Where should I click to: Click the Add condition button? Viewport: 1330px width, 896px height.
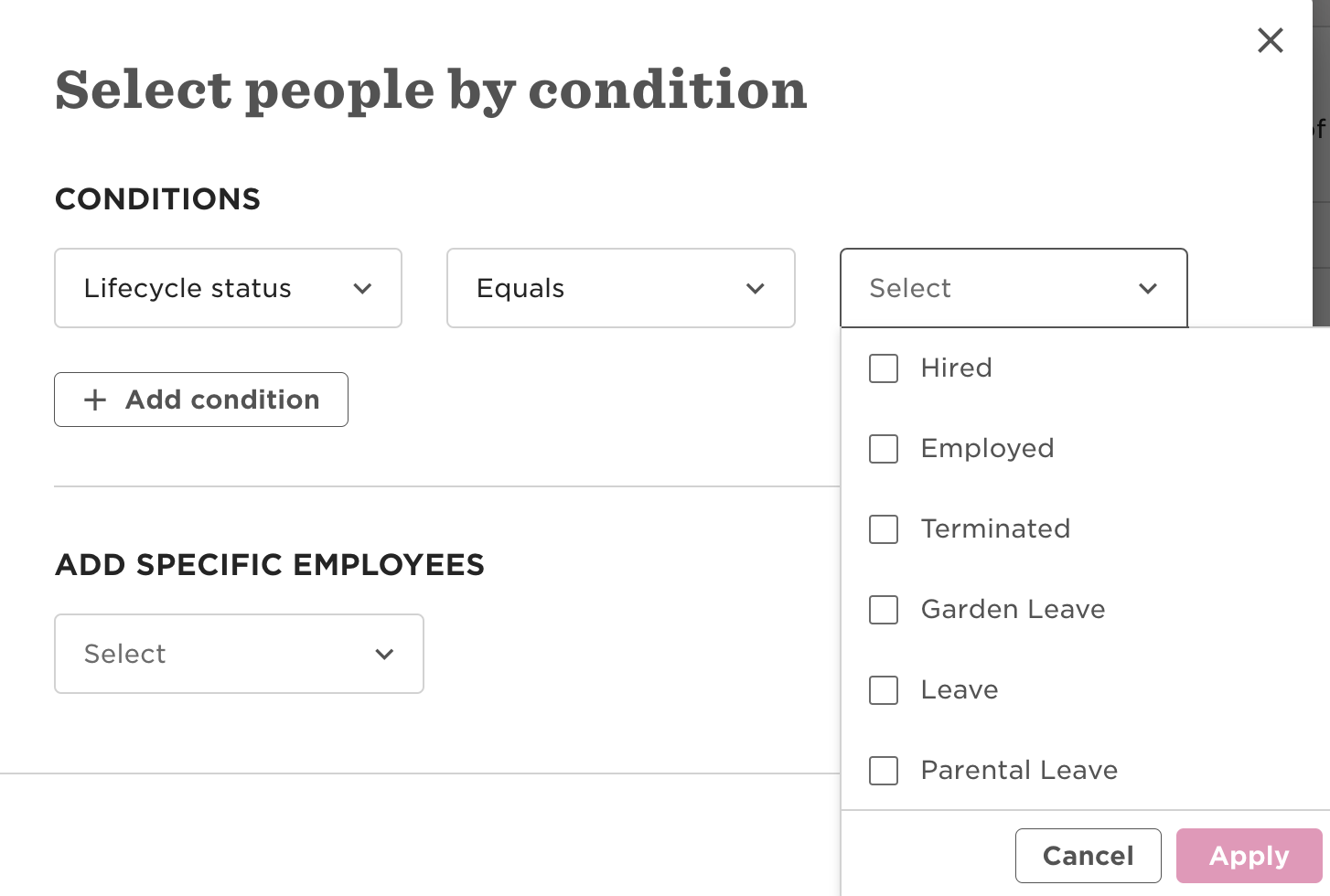pyautogui.click(x=201, y=400)
